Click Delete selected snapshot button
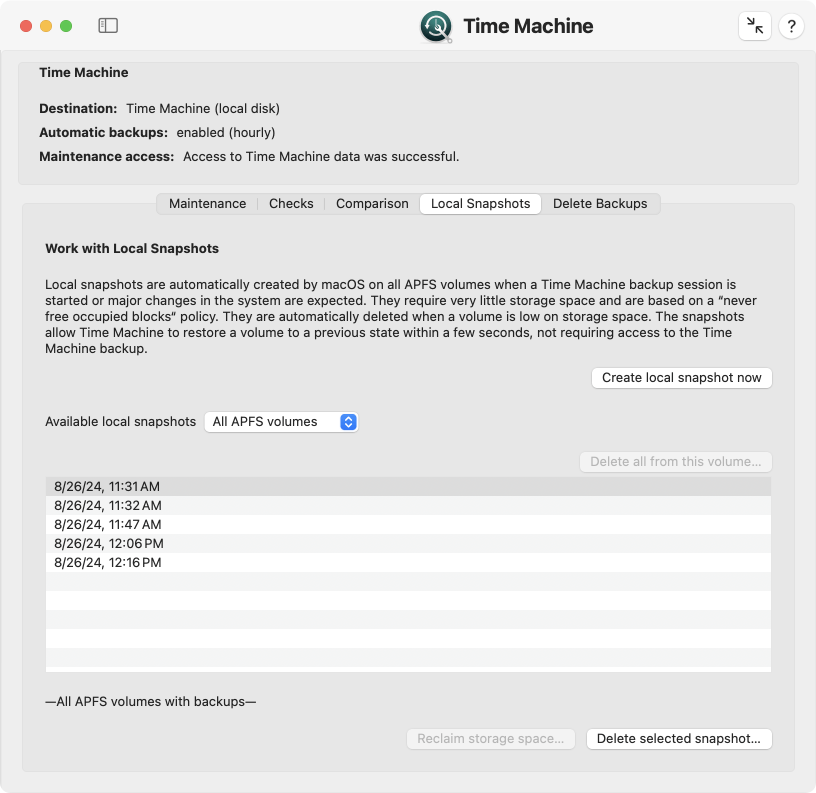The image size is (816, 793). click(679, 739)
